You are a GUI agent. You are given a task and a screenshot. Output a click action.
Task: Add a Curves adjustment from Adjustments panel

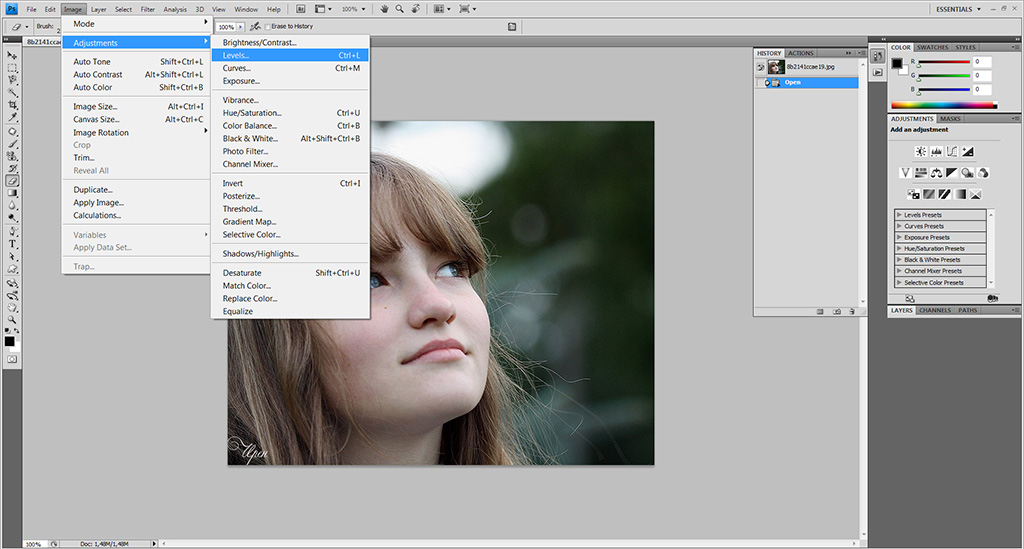[x=952, y=151]
